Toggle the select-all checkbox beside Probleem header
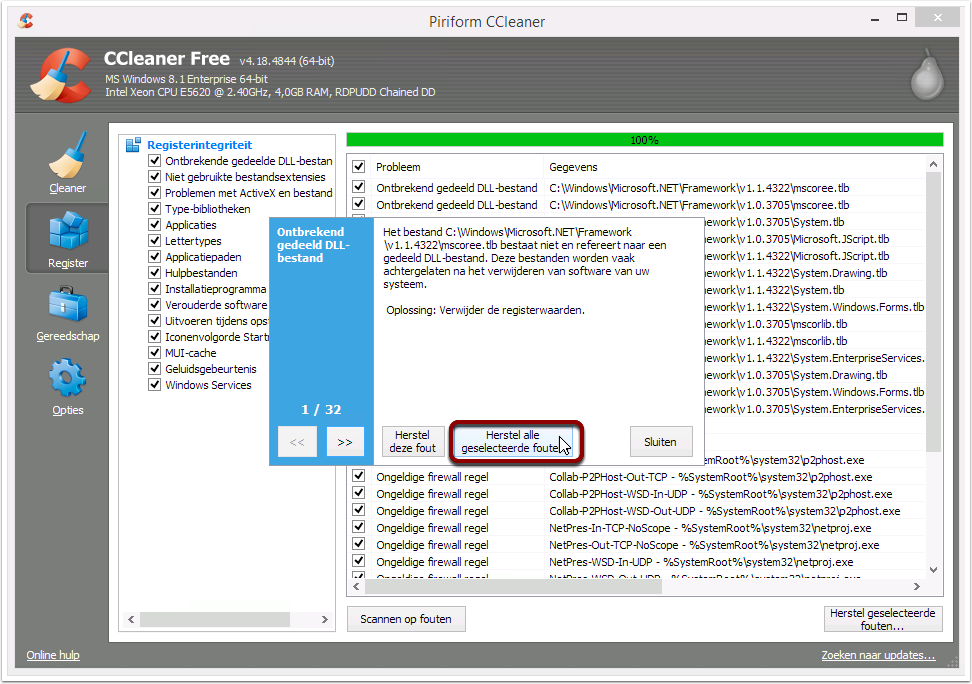 click(x=358, y=167)
